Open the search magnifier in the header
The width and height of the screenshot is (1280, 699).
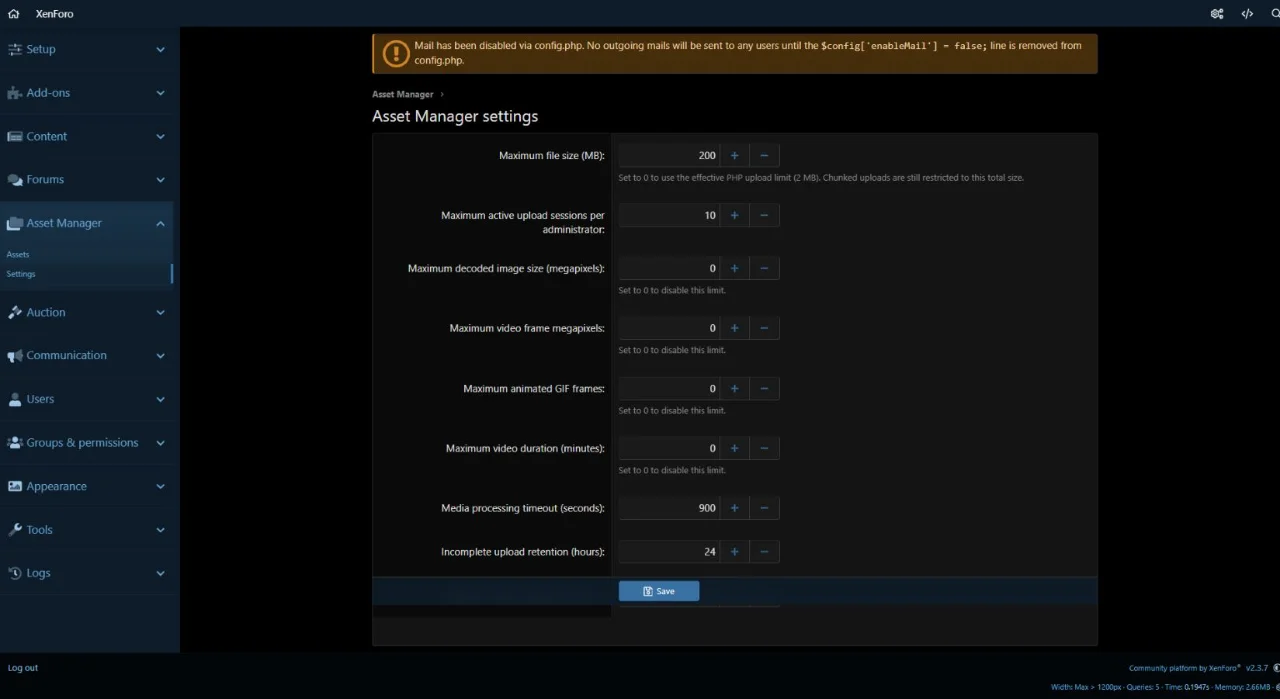coord(1275,14)
